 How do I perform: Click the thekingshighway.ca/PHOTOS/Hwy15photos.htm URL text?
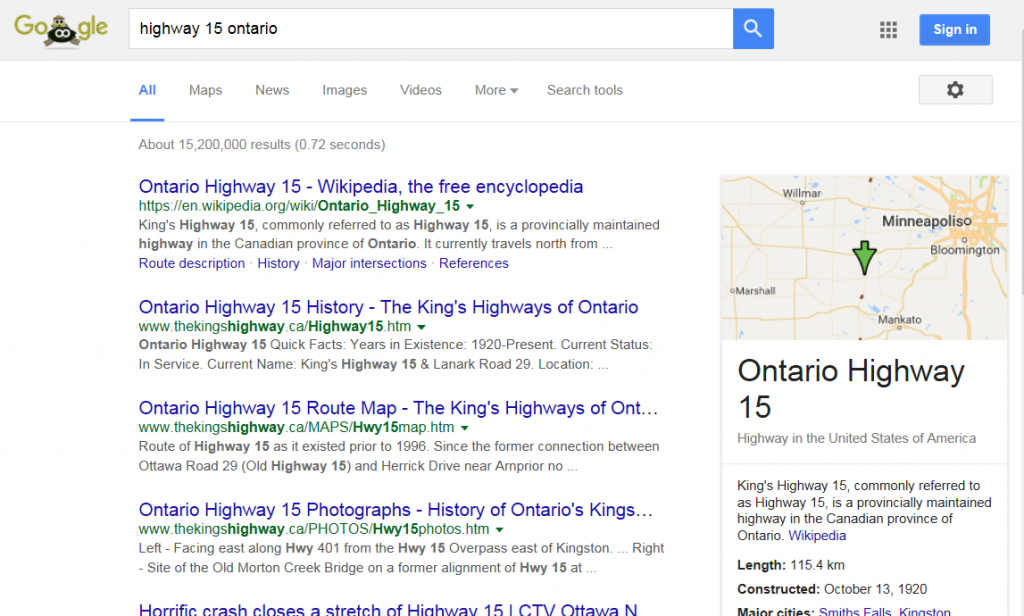(x=314, y=529)
